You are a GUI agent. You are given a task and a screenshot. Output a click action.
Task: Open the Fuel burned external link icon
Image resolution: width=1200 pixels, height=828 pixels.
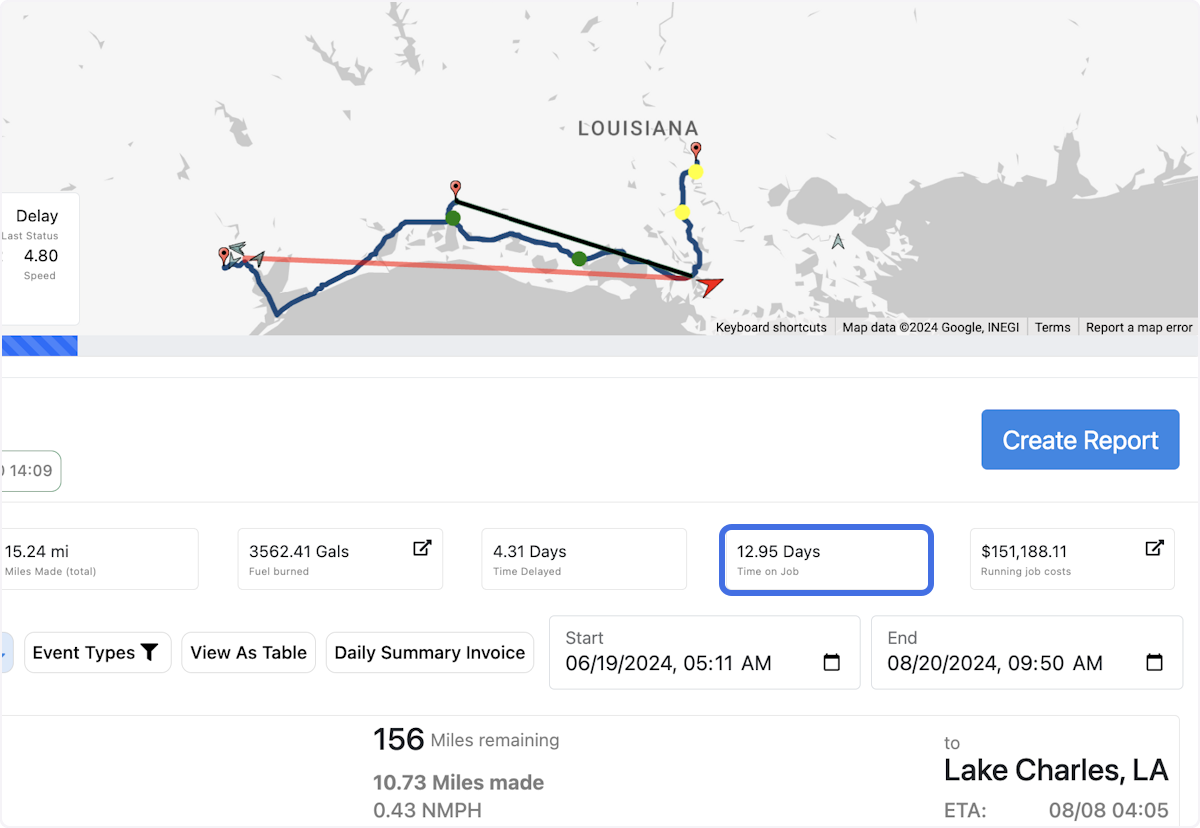[x=422, y=548]
